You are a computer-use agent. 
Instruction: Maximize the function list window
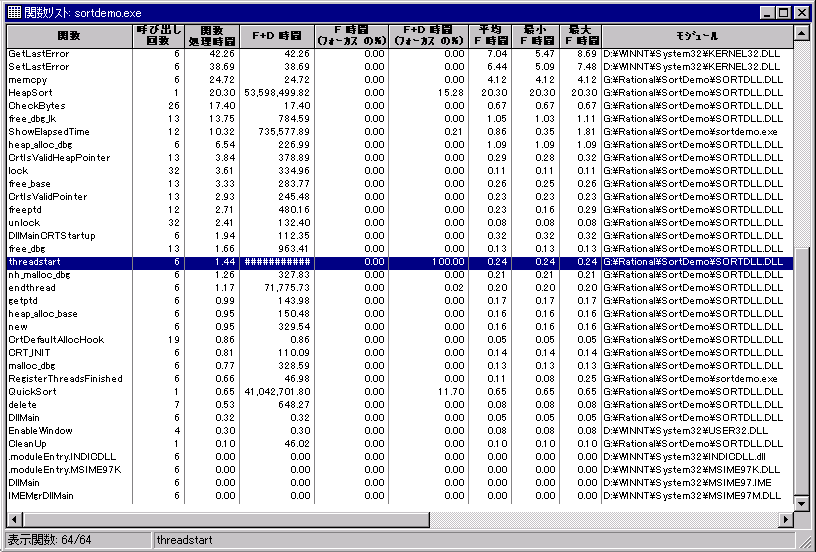coord(783,12)
